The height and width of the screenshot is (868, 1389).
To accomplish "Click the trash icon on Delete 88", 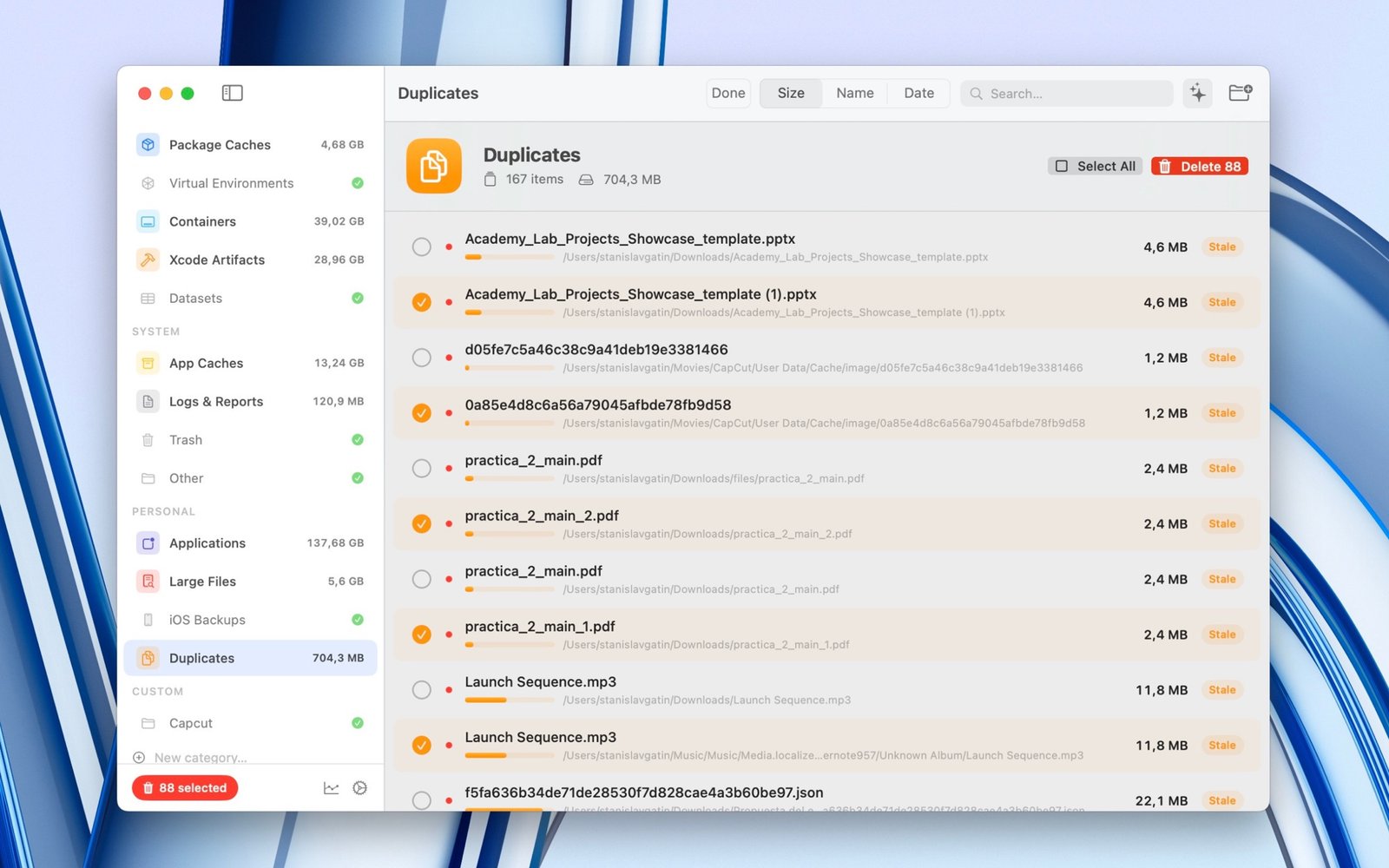I will [x=1165, y=167].
